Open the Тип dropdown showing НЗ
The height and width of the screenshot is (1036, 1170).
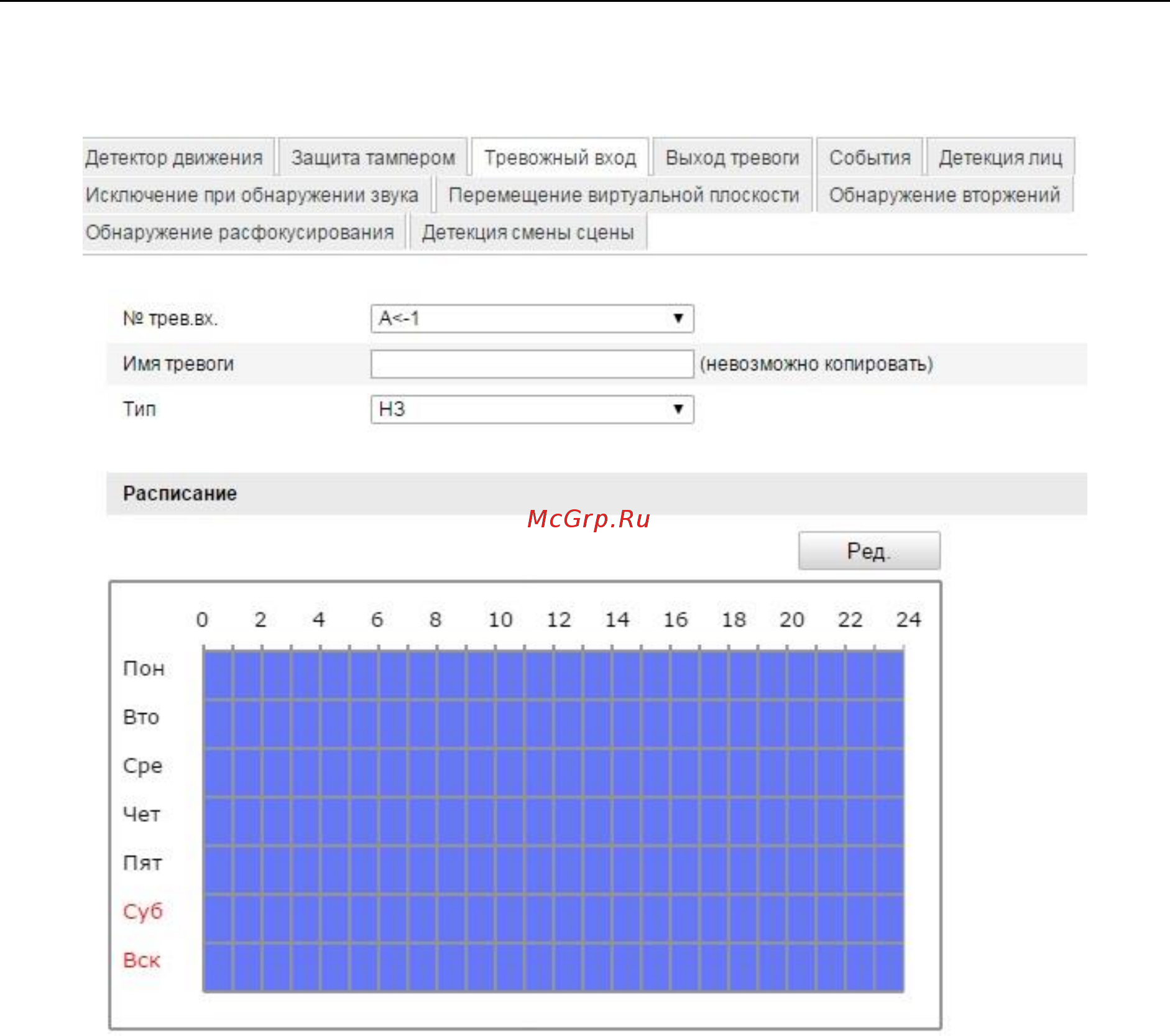(x=532, y=409)
